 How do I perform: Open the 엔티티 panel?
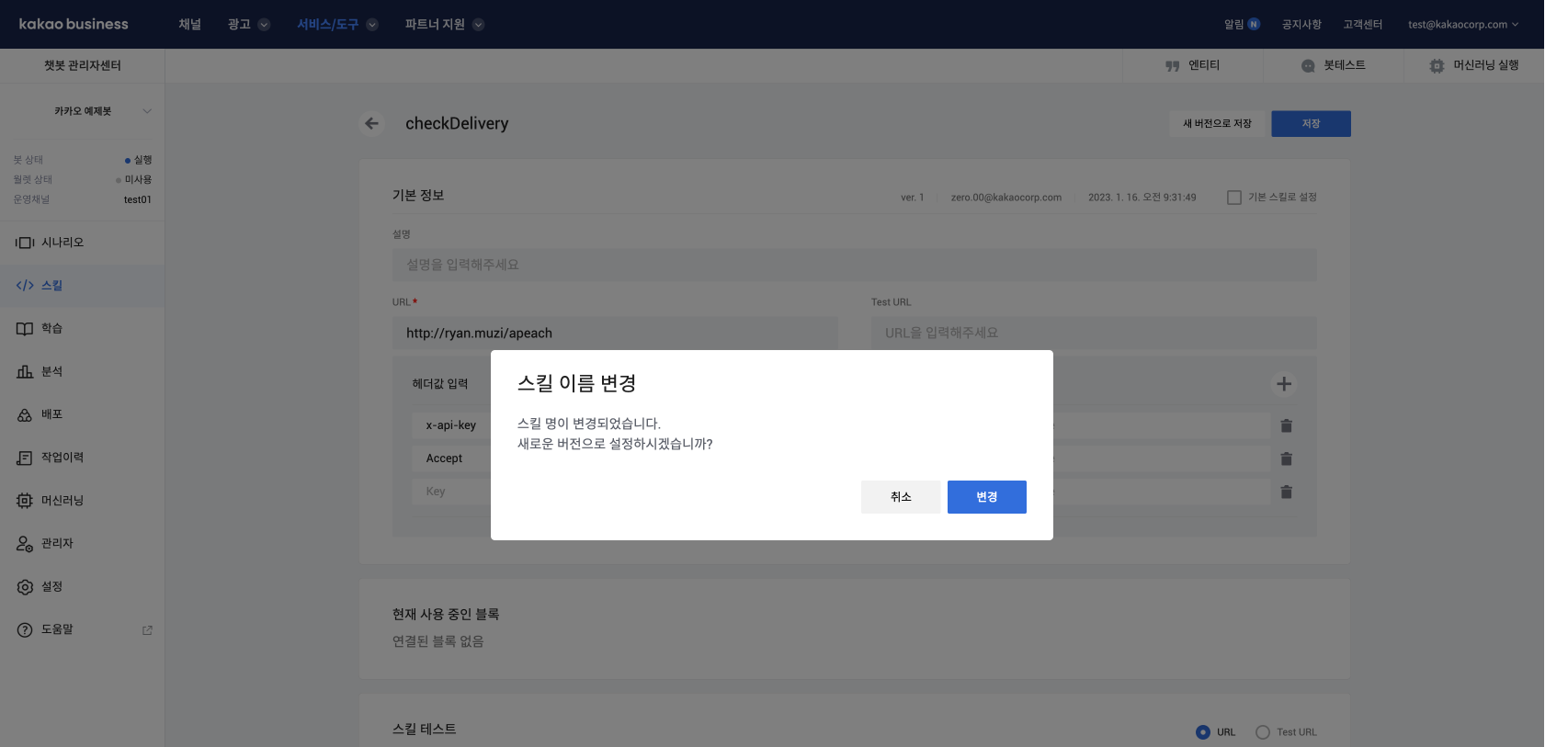1192,65
